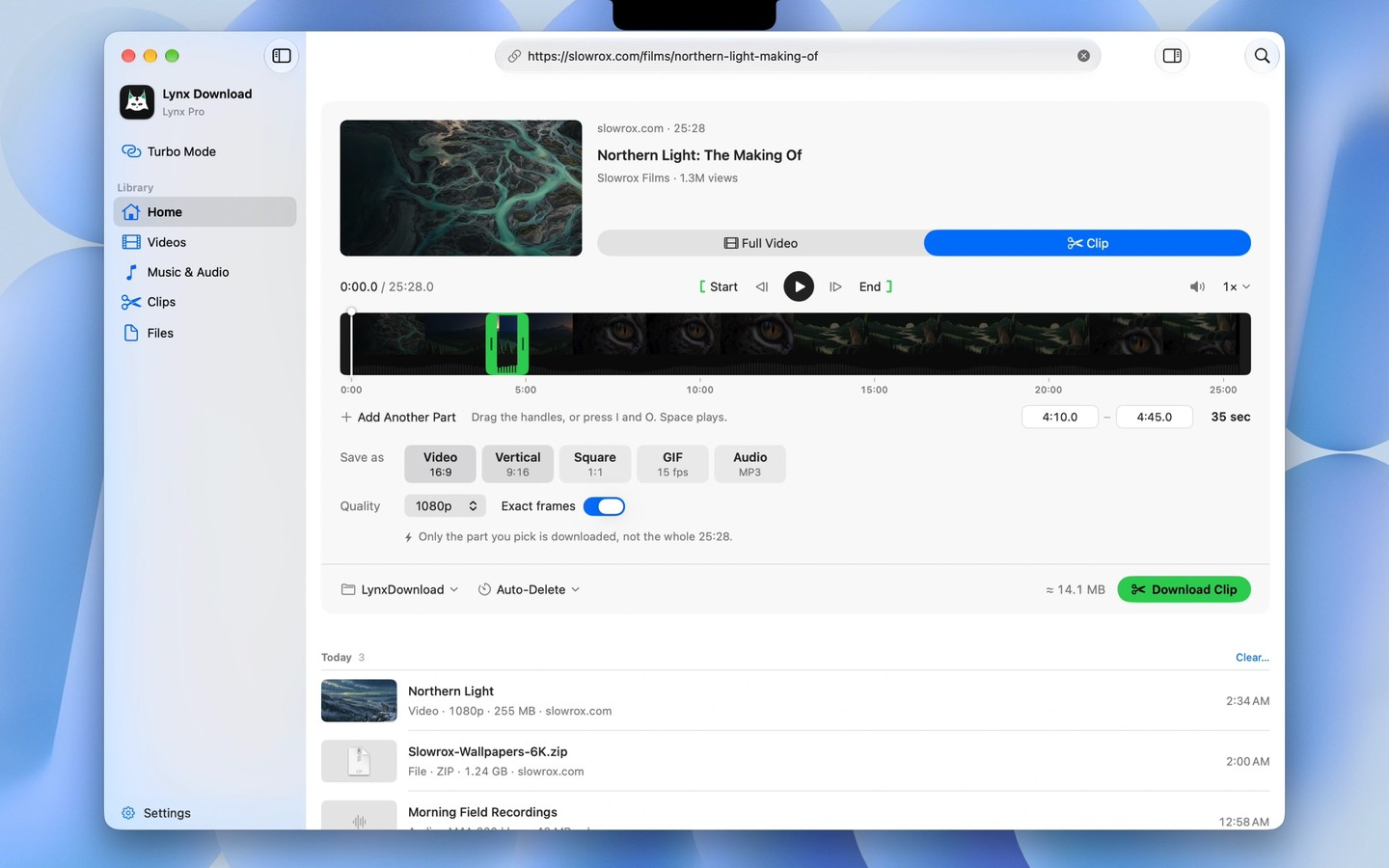1389x868 pixels.
Task: Open Home in the library sidebar
Action: click(204, 212)
